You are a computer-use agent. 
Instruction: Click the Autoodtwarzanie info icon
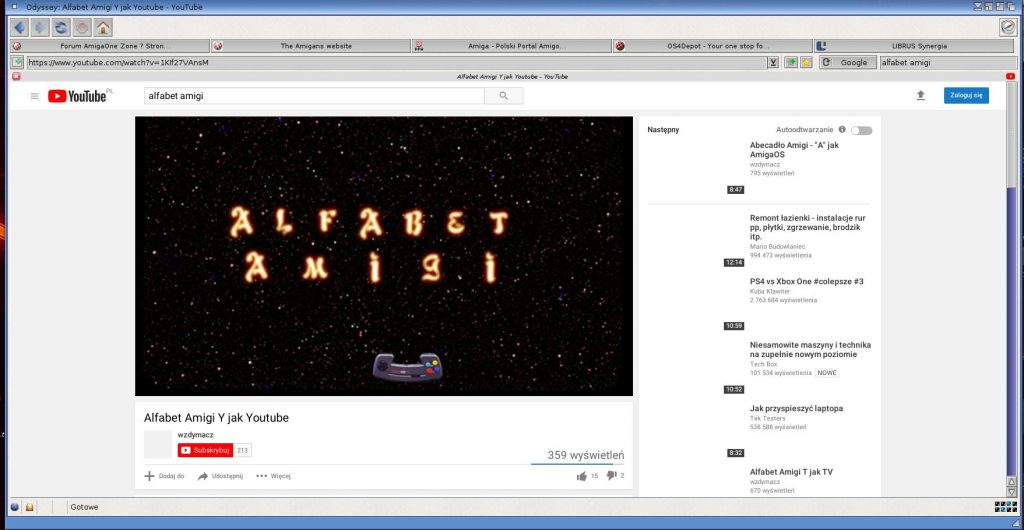pos(842,129)
